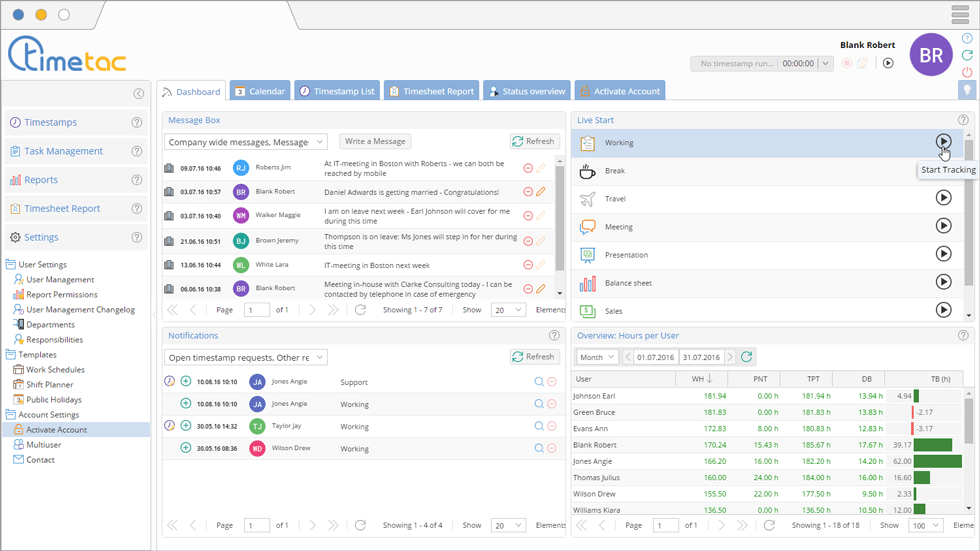Image resolution: width=980 pixels, height=551 pixels.
Task: Switch to the Calendar tab
Action: click(x=259, y=91)
